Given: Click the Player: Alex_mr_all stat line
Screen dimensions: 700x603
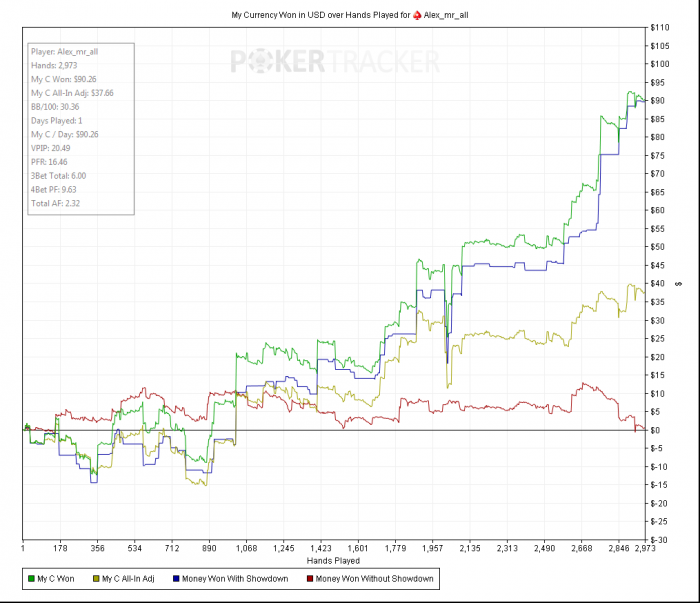Looking at the screenshot, I should (x=64, y=52).
